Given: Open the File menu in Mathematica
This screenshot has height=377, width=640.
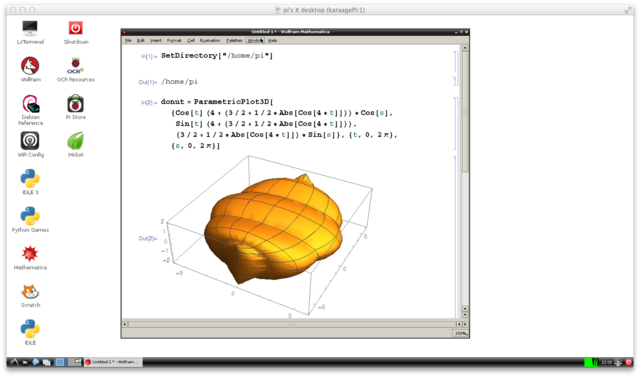Looking at the screenshot, I should (x=128, y=40).
